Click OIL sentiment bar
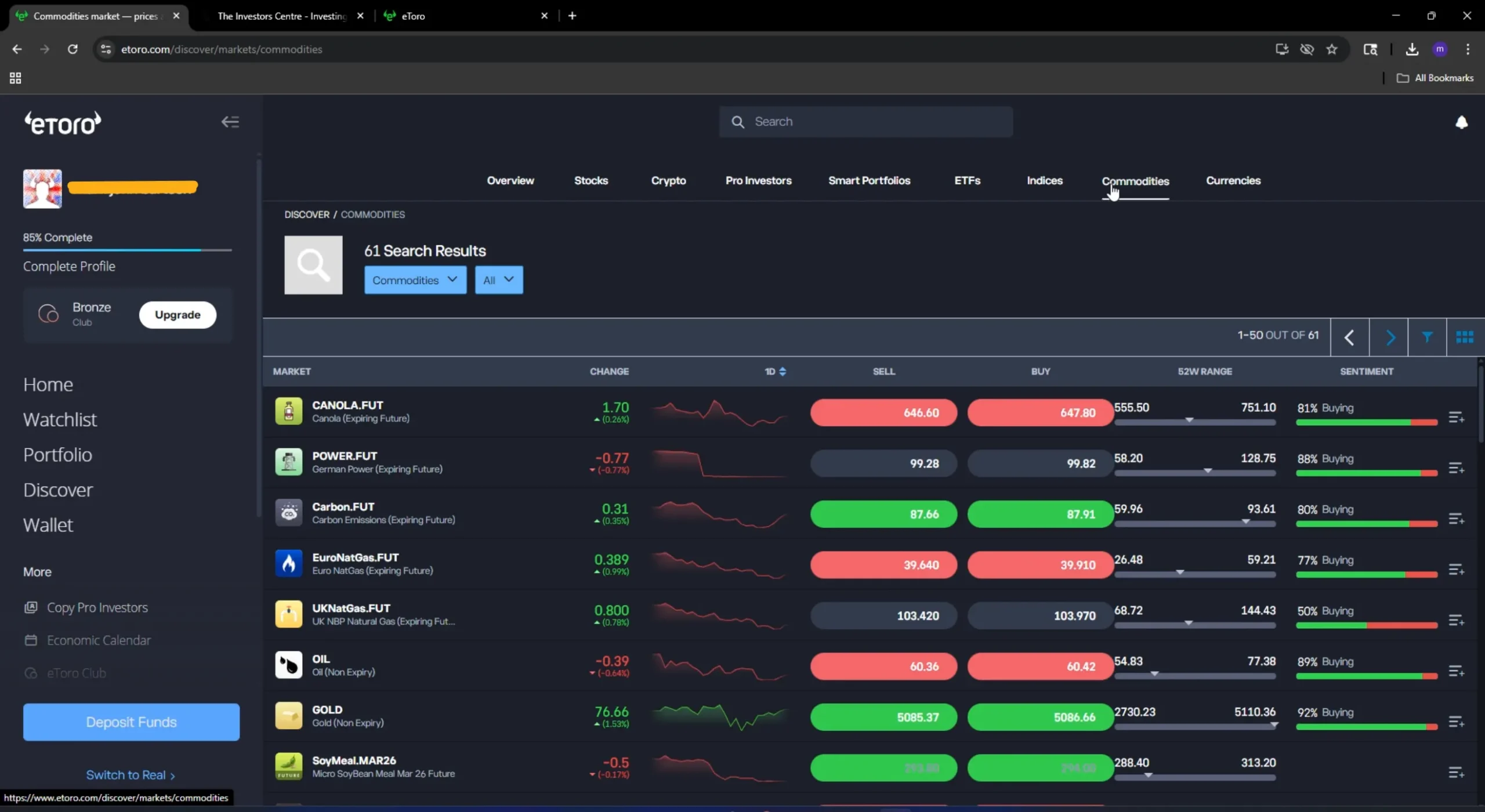The width and height of the screenshot is (1485, 812). [1367, 676]
